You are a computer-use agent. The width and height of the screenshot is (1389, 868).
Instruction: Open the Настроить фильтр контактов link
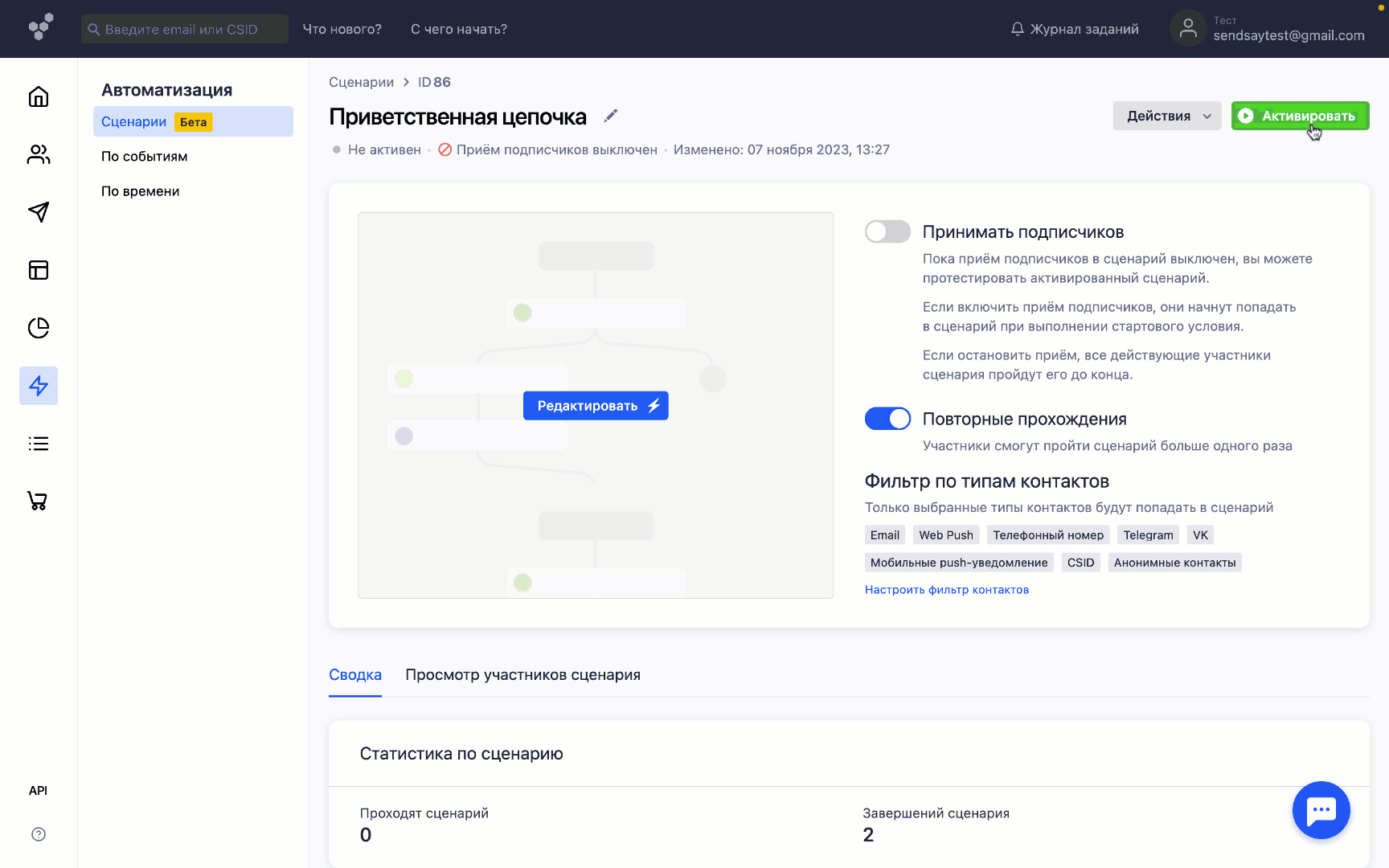click(x=946, y=589)
